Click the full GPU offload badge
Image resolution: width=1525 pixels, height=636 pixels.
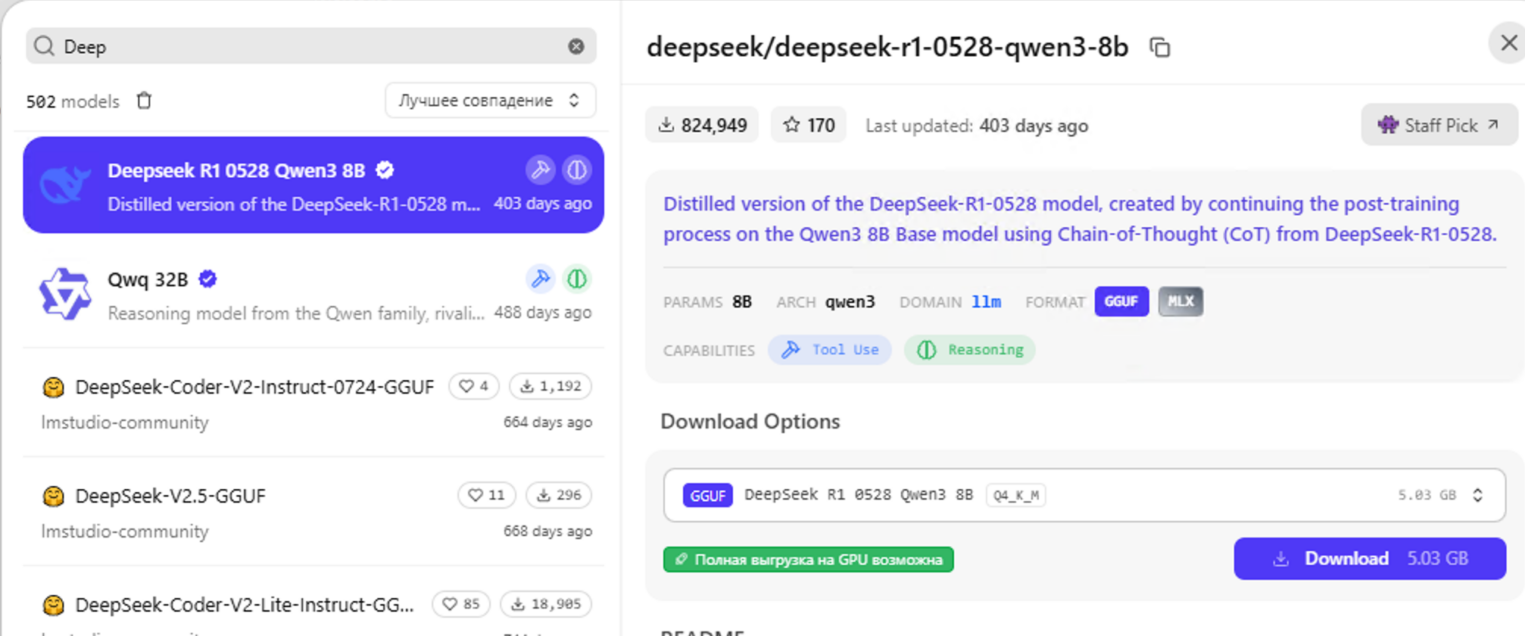tap(808, 560)
